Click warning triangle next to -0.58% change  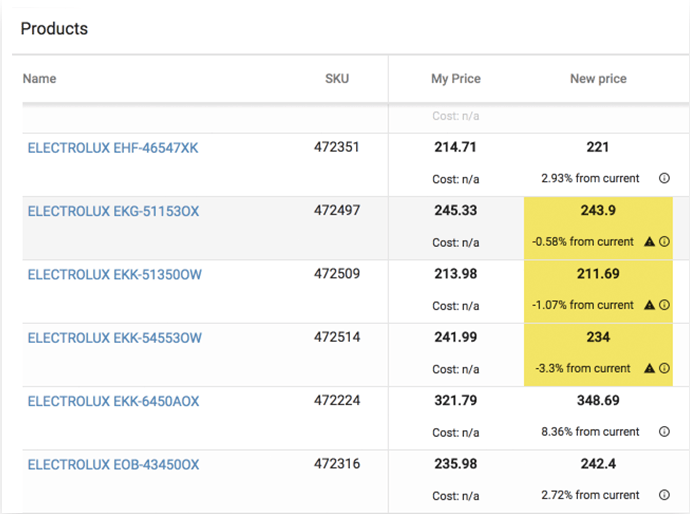[x=650, y=242]
